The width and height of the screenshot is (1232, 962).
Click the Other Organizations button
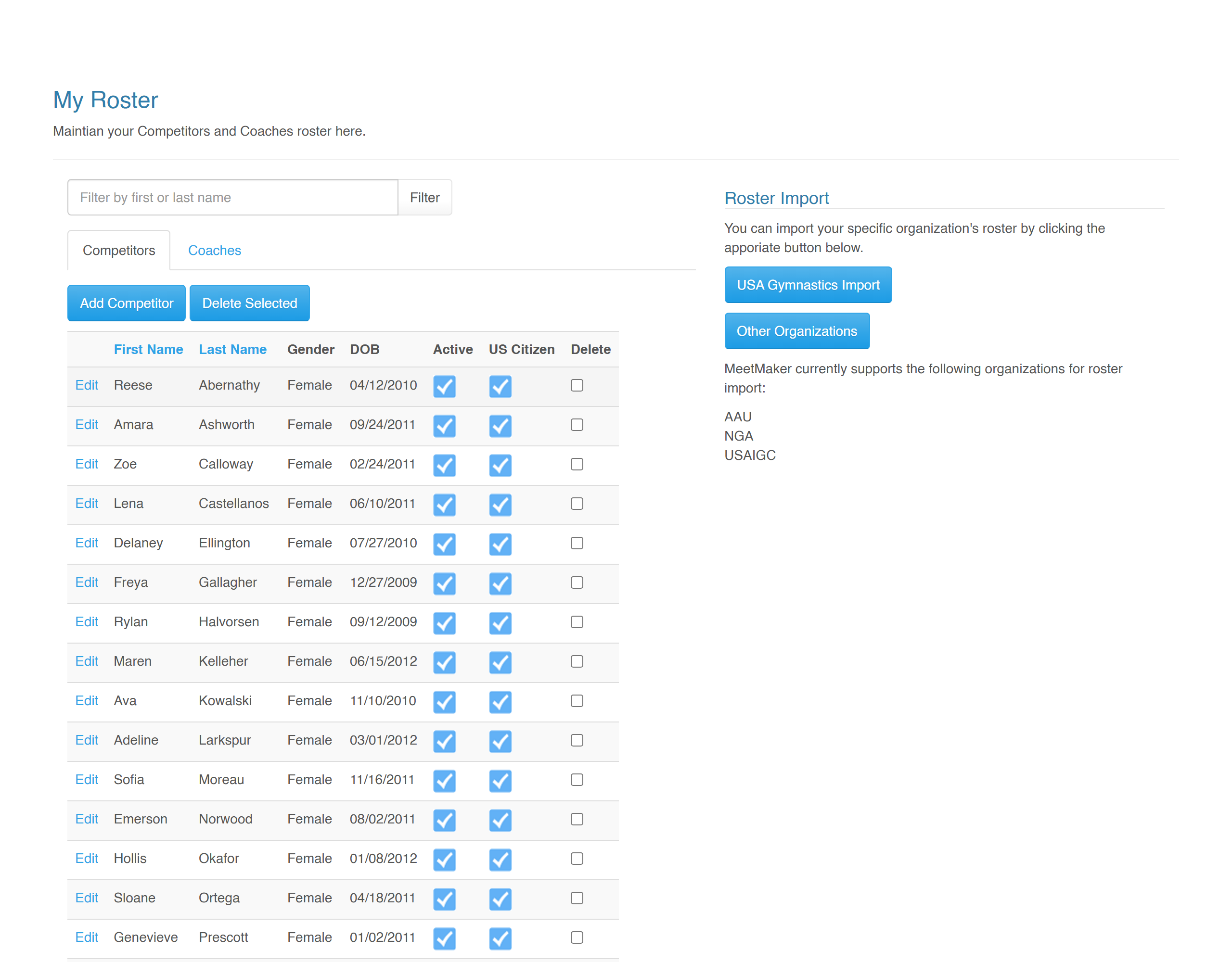click(x=796, y=331)
